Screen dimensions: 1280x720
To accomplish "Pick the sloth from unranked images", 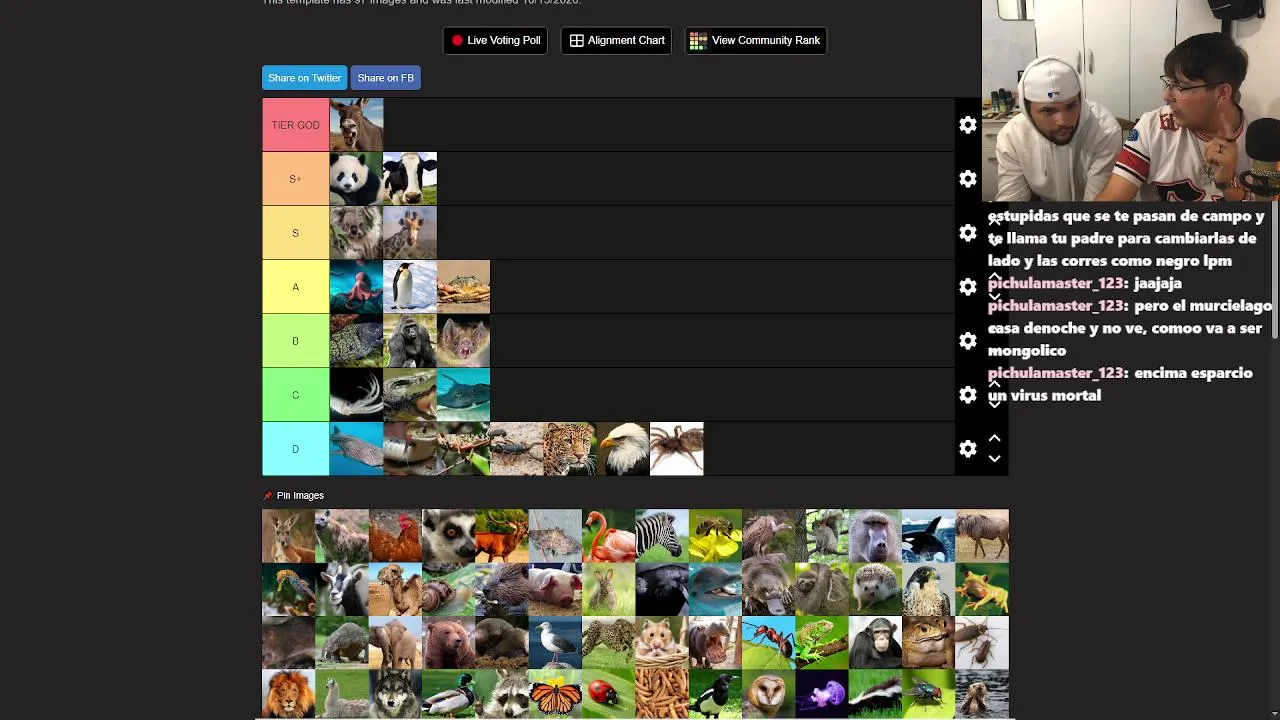I will pyautogui.click(x=822, y=589).
